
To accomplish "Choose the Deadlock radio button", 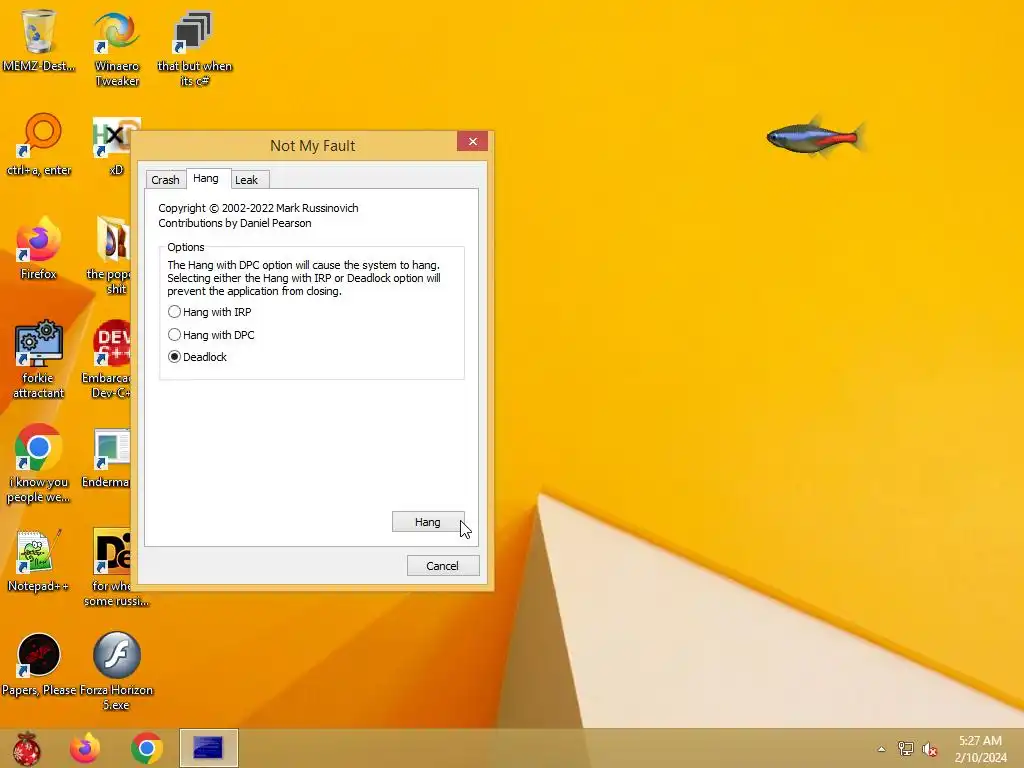I will point(174,357).
